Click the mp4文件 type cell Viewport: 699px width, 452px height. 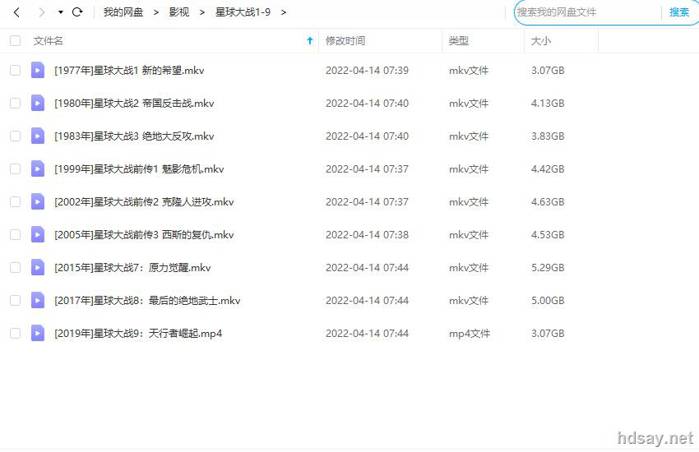coord(469,333)
